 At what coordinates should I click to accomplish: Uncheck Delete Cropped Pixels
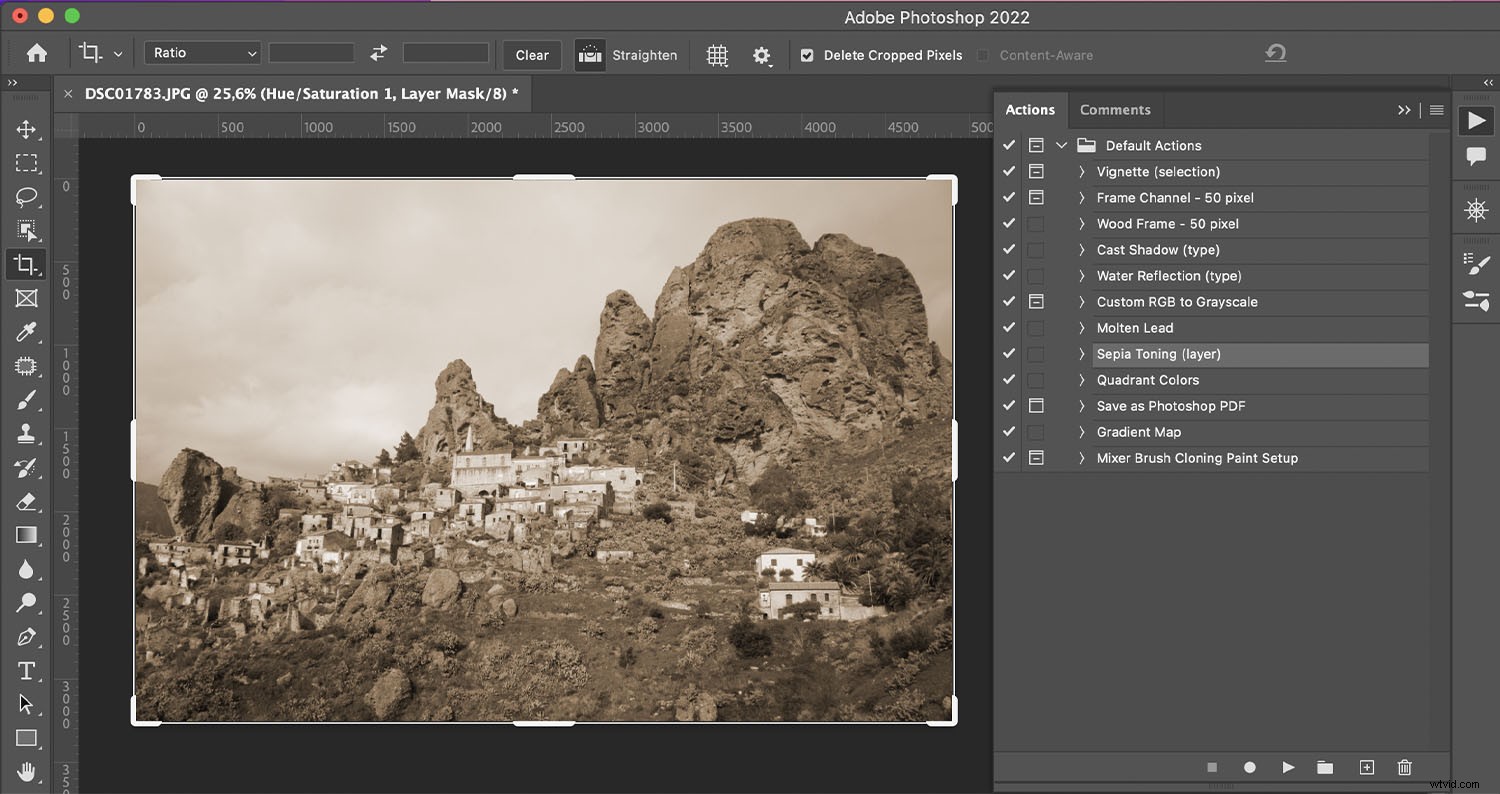(806, 55)
